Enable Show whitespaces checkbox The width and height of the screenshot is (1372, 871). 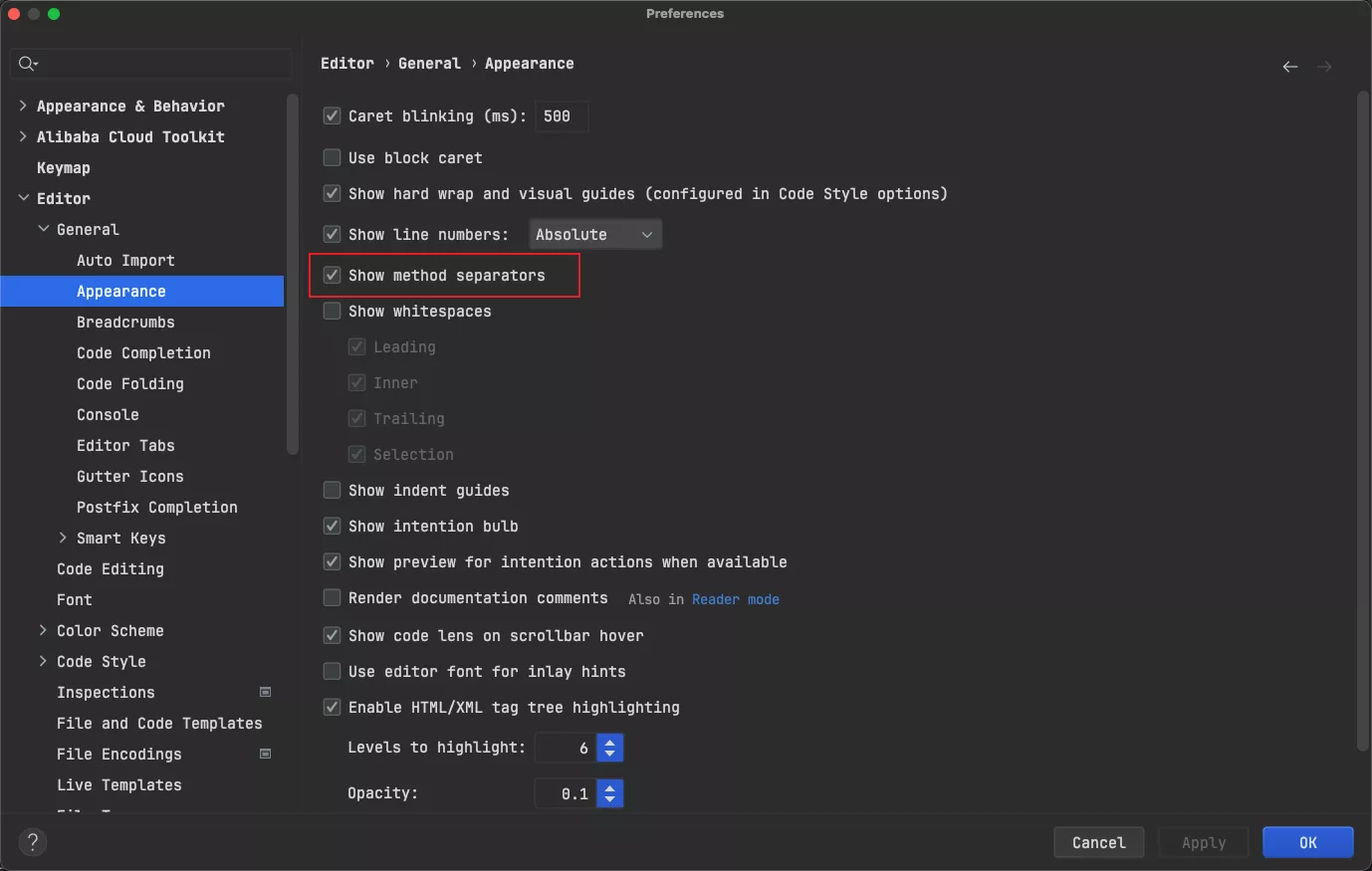click(x=333, y=312)
